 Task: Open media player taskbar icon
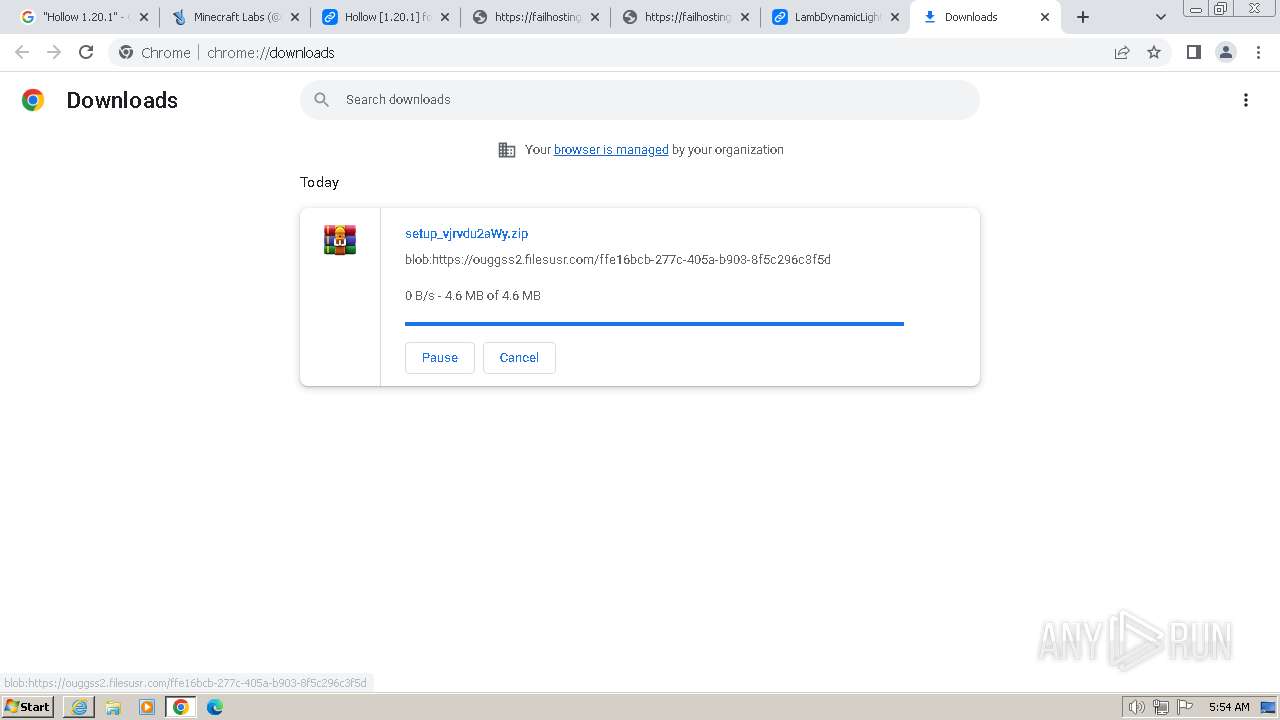coord(147,707)
